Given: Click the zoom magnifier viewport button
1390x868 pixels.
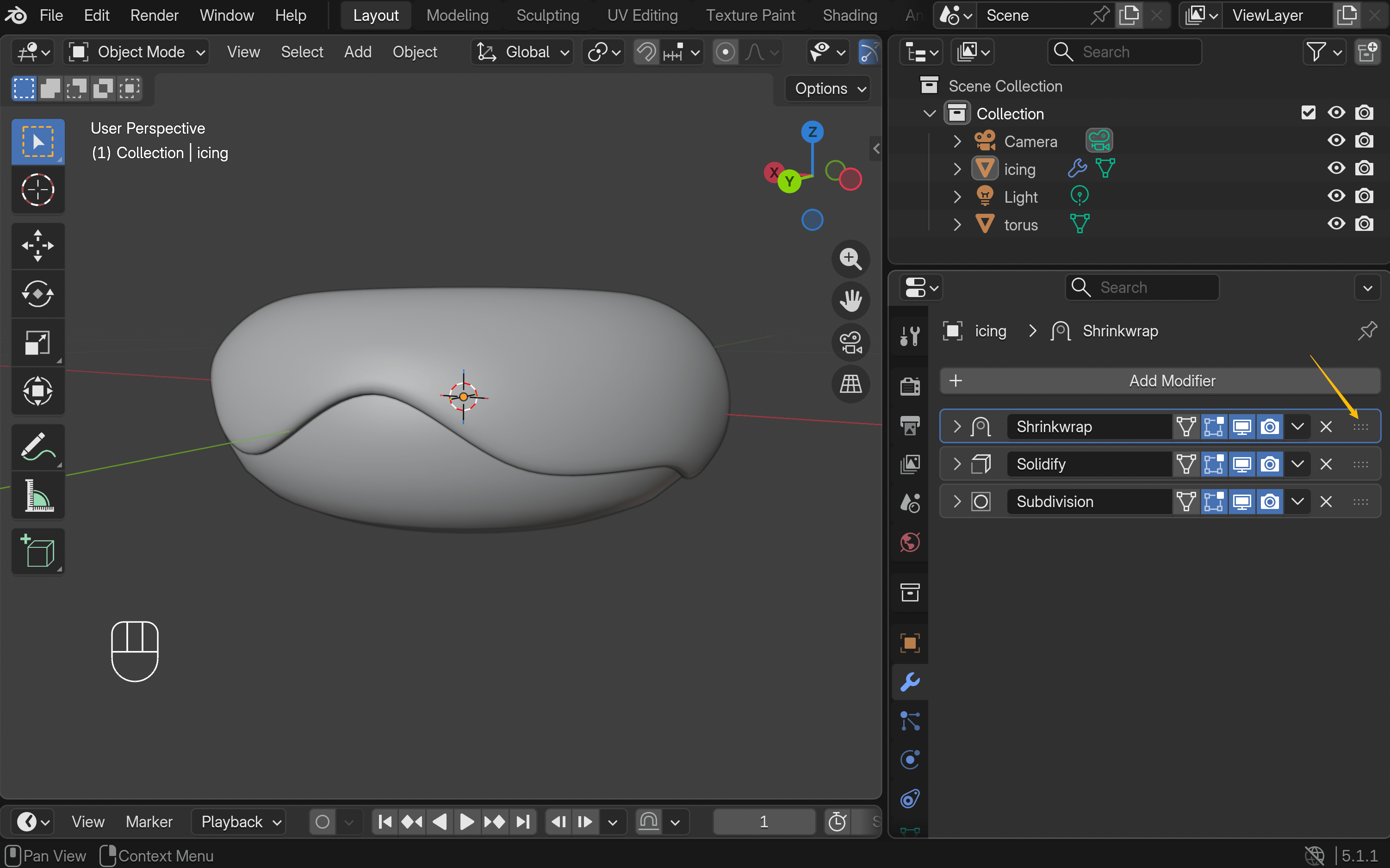Looking at the screenshot, I should pyautogui.click(x=850, y=259).
